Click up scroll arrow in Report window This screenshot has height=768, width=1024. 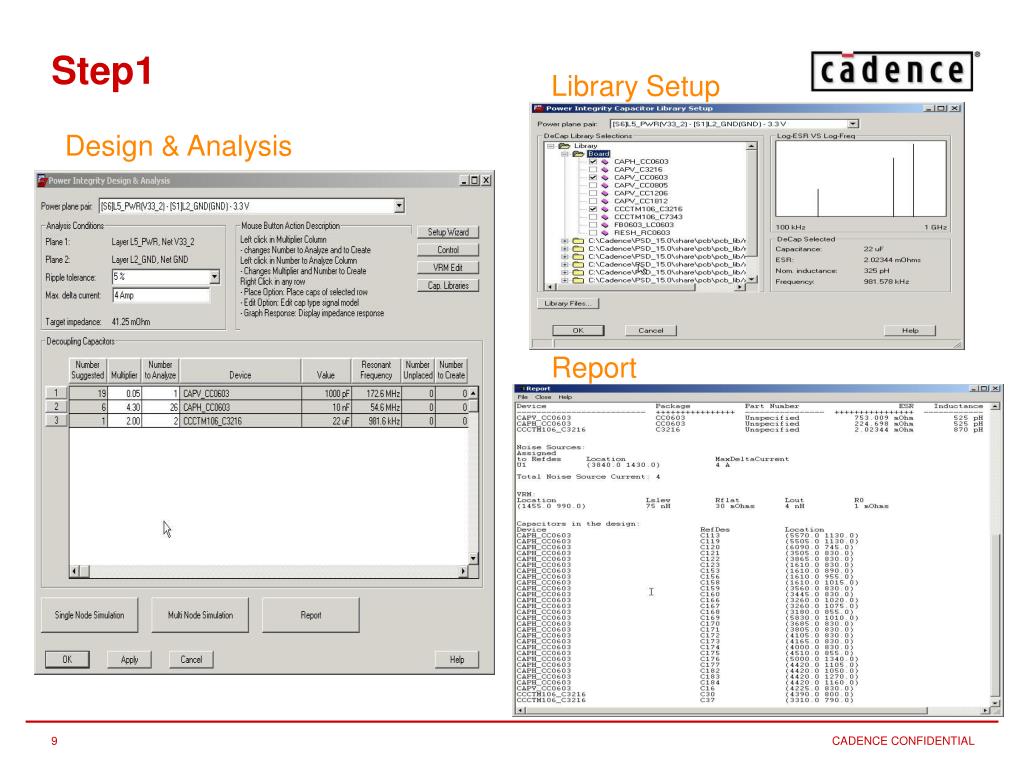[x=995, y=406]
